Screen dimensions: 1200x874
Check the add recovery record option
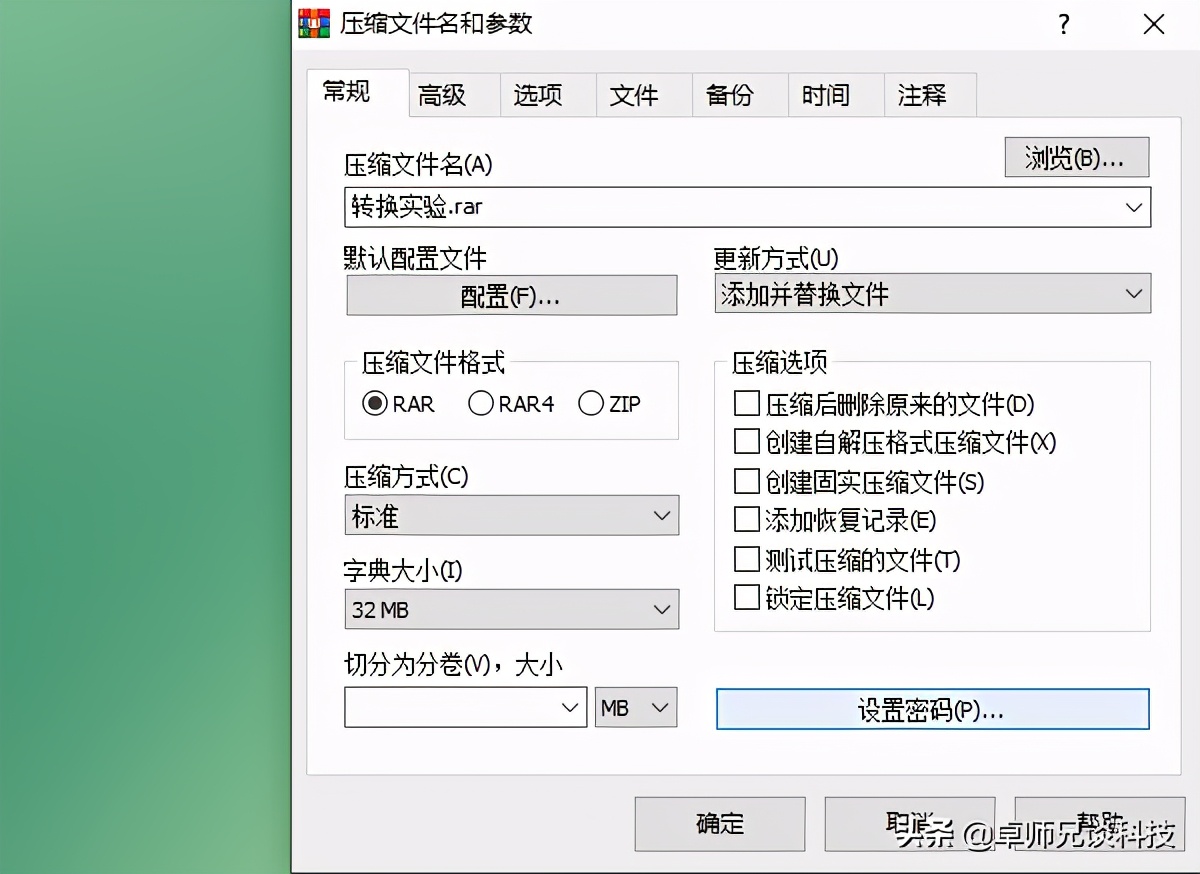(x=746, y=521)
